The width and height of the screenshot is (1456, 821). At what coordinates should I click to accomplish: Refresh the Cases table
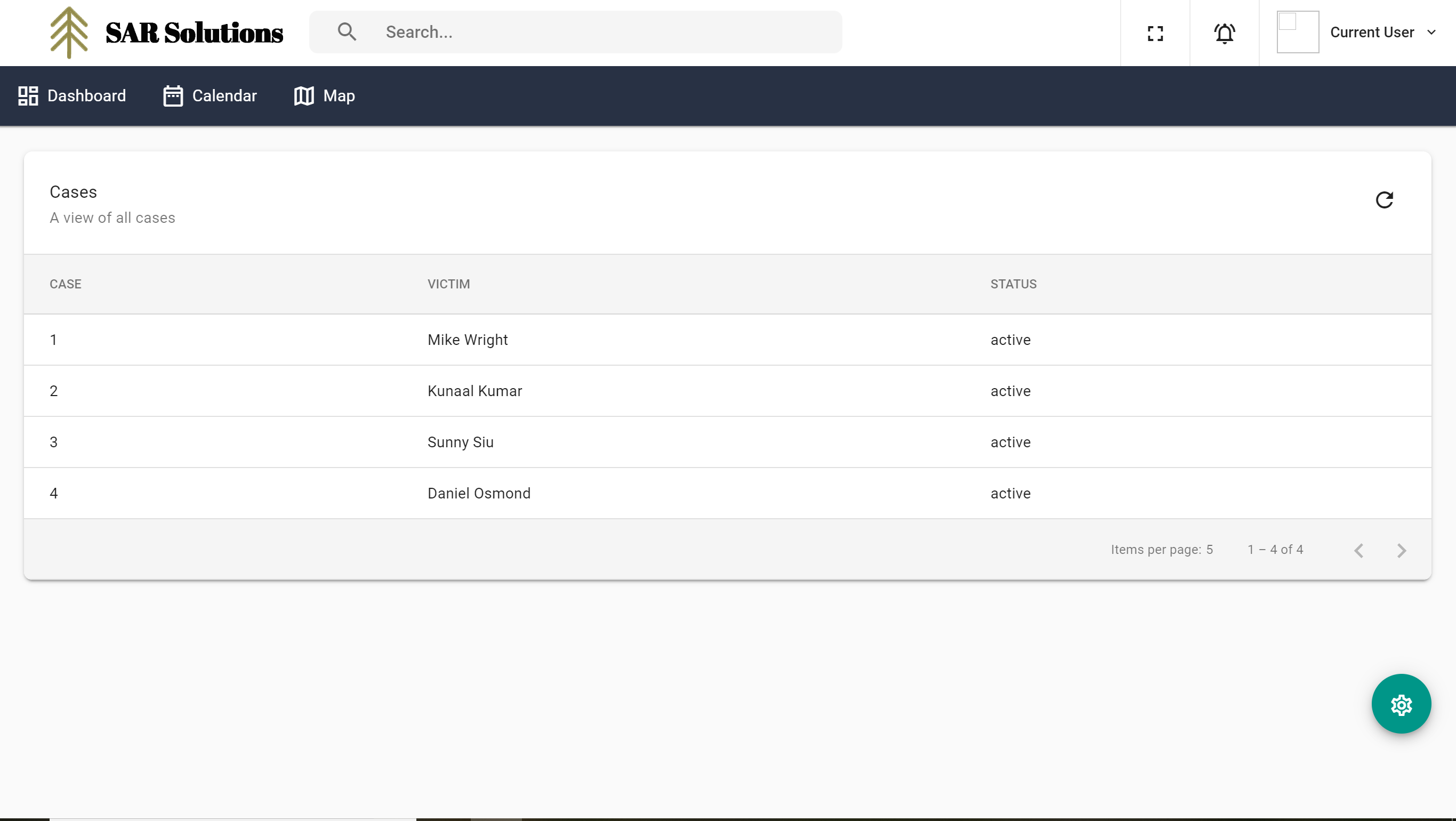pos(1384,200)
